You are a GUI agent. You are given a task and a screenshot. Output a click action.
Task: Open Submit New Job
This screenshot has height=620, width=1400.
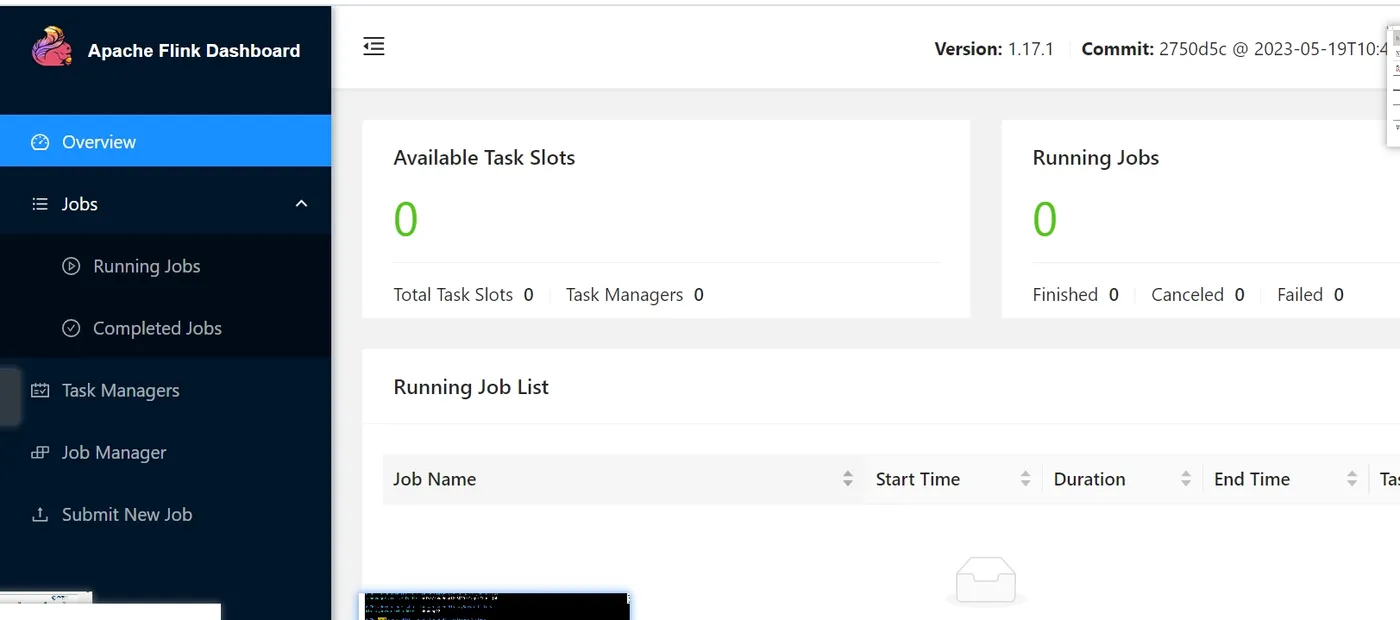(165, 514)
